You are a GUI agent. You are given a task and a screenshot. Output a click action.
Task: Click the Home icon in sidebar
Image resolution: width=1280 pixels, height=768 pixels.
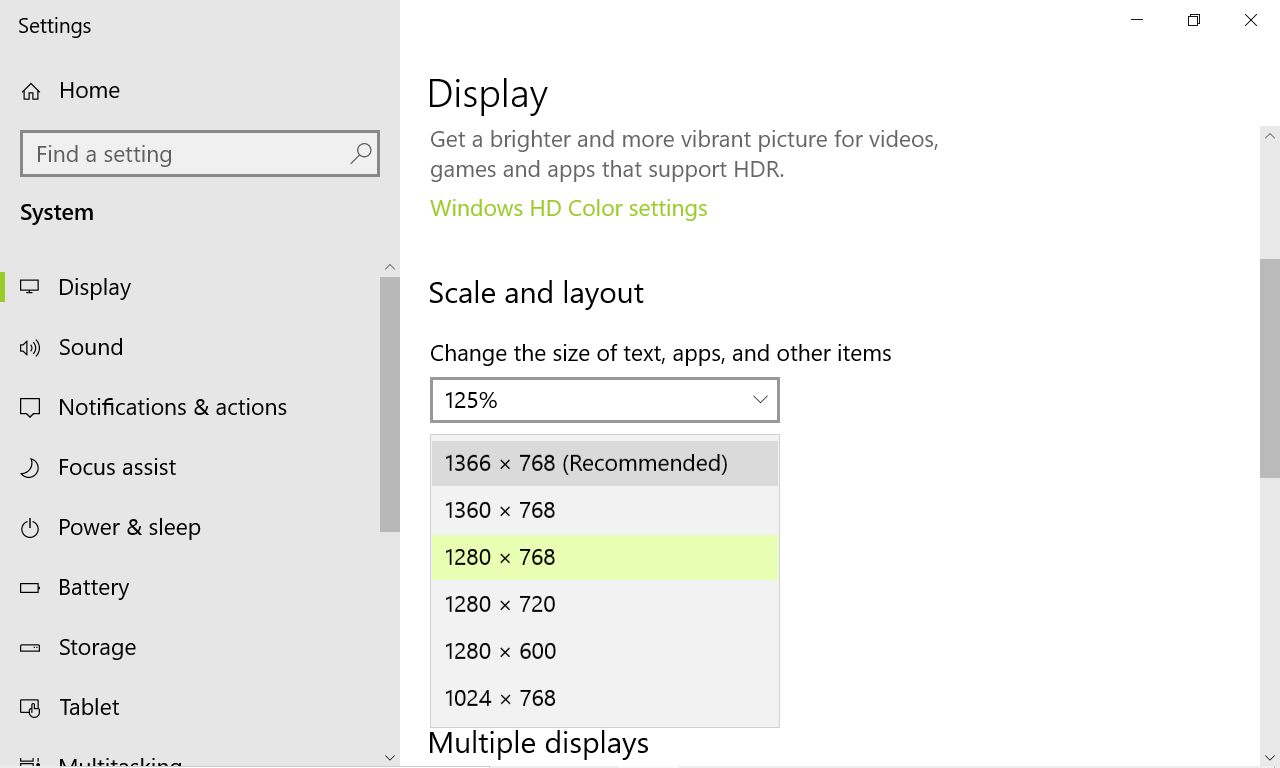(x=31, y=92)
